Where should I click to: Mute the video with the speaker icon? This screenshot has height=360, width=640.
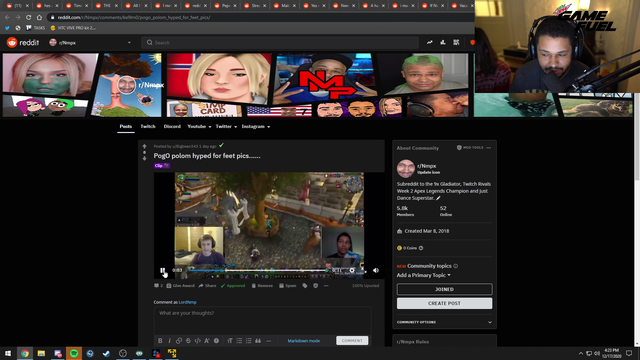point(376,270)
